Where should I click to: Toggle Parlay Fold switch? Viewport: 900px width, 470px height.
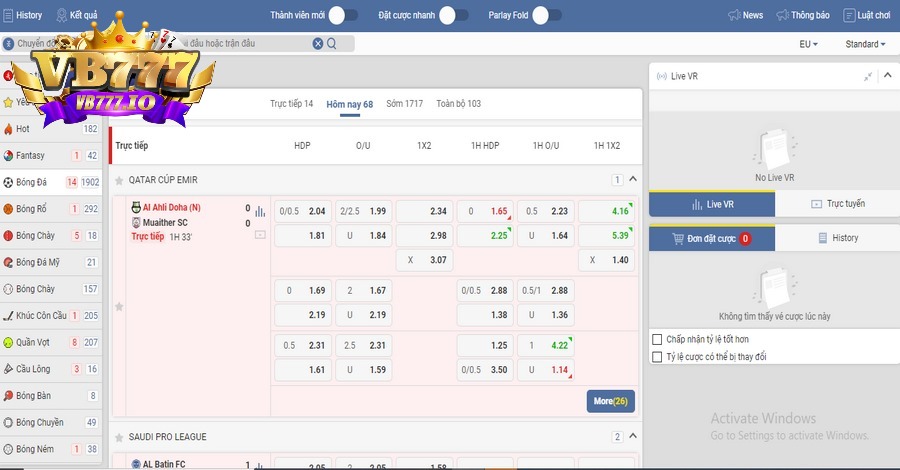(547, 15)
